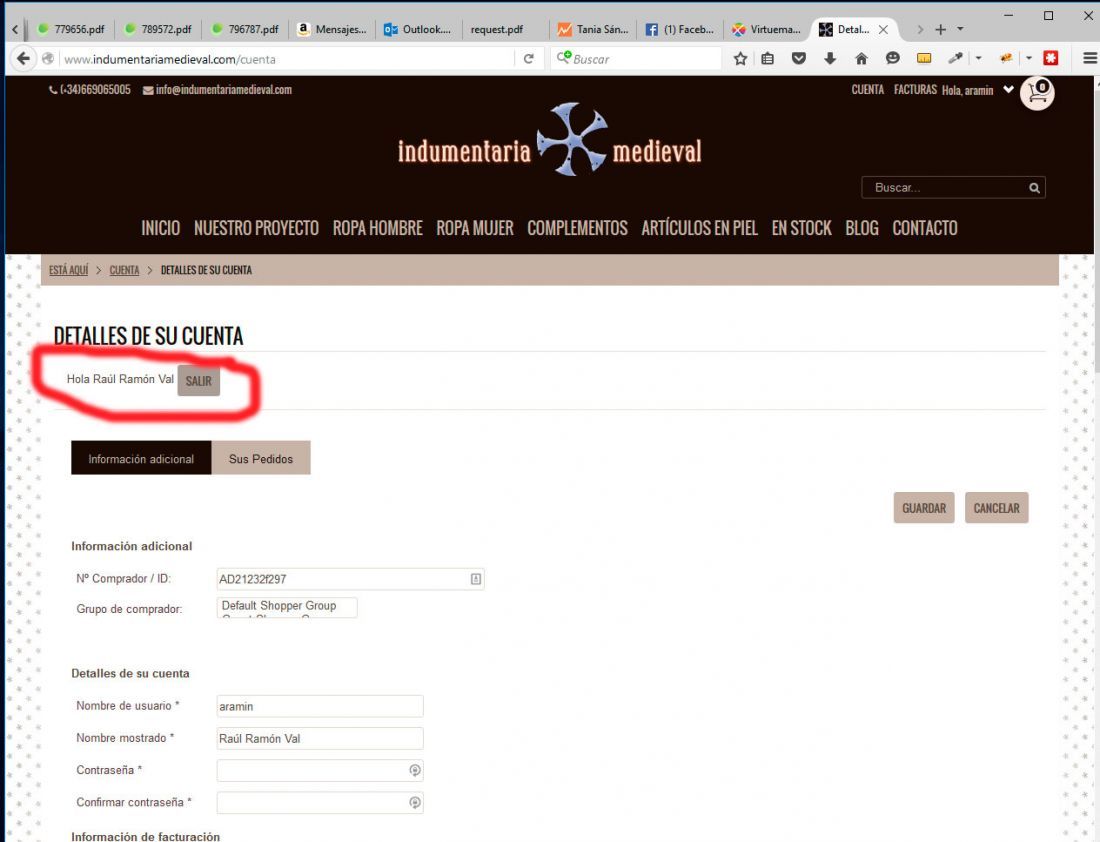Viewport: 1100px width, 842px height.
Task: Click icon inside Nº Comprador field
Action: tap(476, 579)
